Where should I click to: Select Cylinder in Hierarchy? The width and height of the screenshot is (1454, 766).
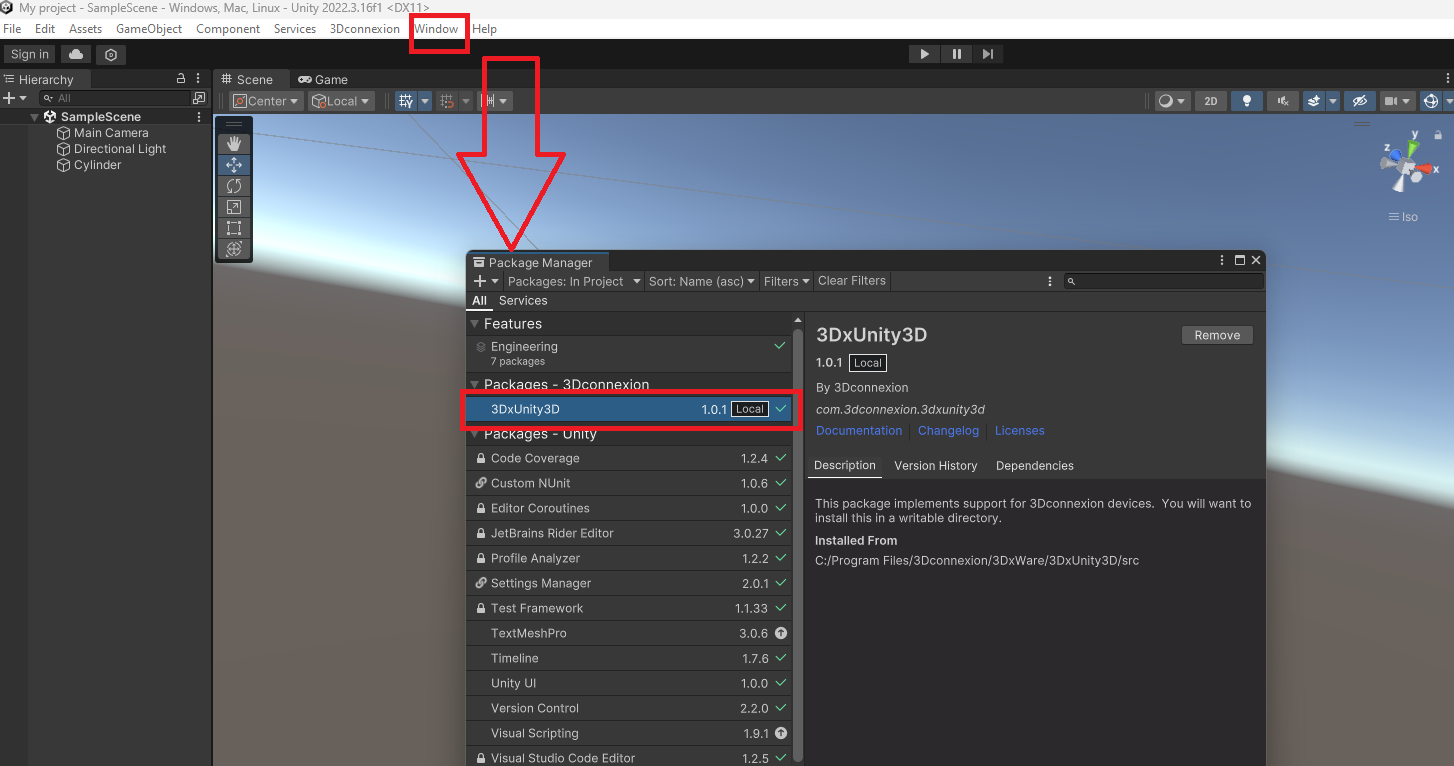pos(97,165)
